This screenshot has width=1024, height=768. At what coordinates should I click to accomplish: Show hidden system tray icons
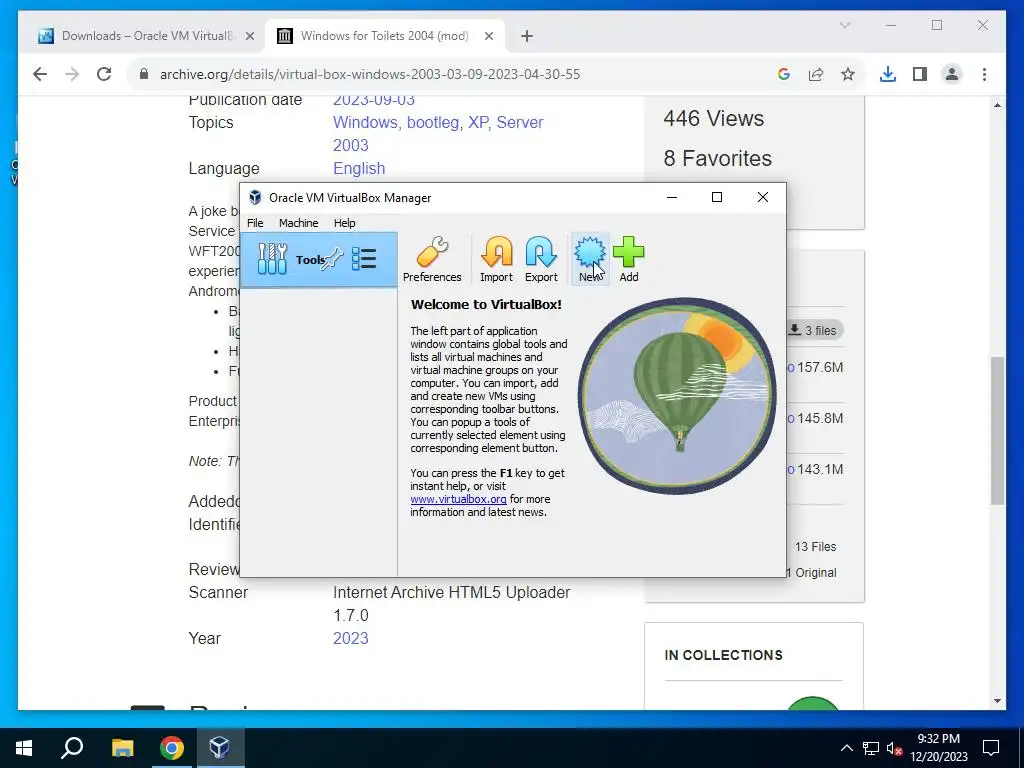click(846, 748)
